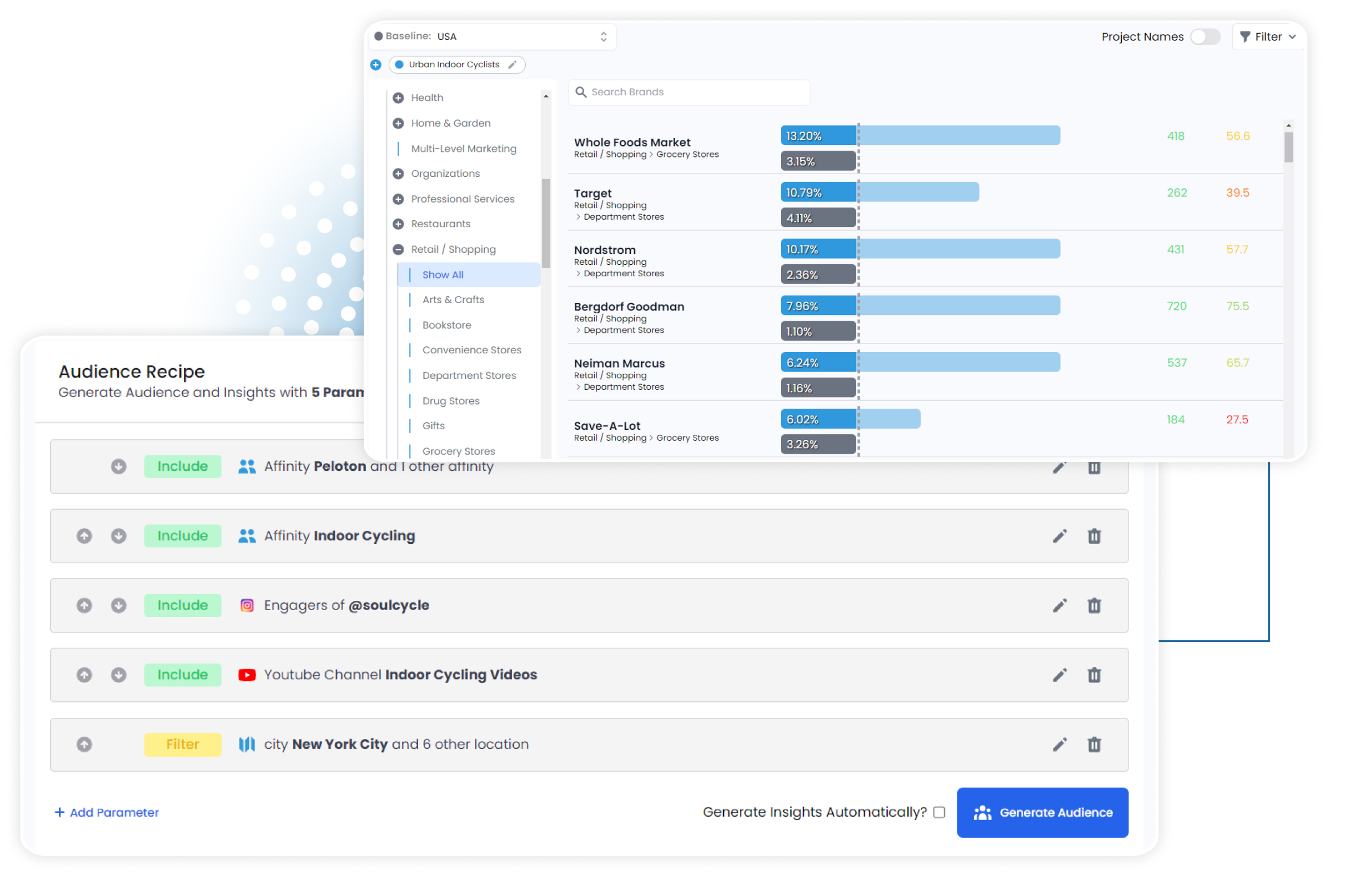Image resolution: width=1346 pixels, height=896 pixels.
Task: Toggle Include tag on Indoor Cycling row
Action: pyautogui.click(x=182, y=536)
